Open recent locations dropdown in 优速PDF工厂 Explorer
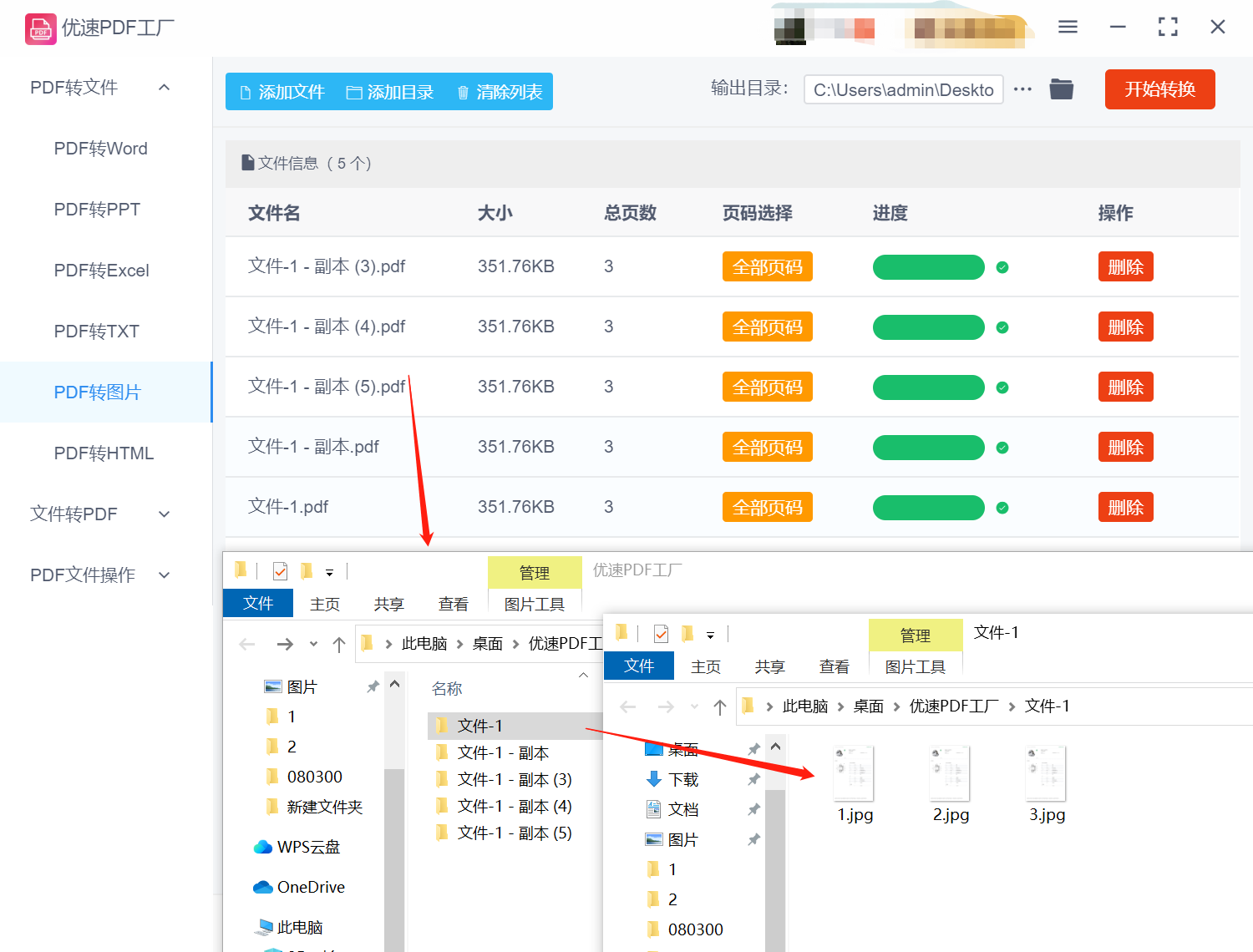This screenshot has width=1253, height=952. [x=313, y=644]
